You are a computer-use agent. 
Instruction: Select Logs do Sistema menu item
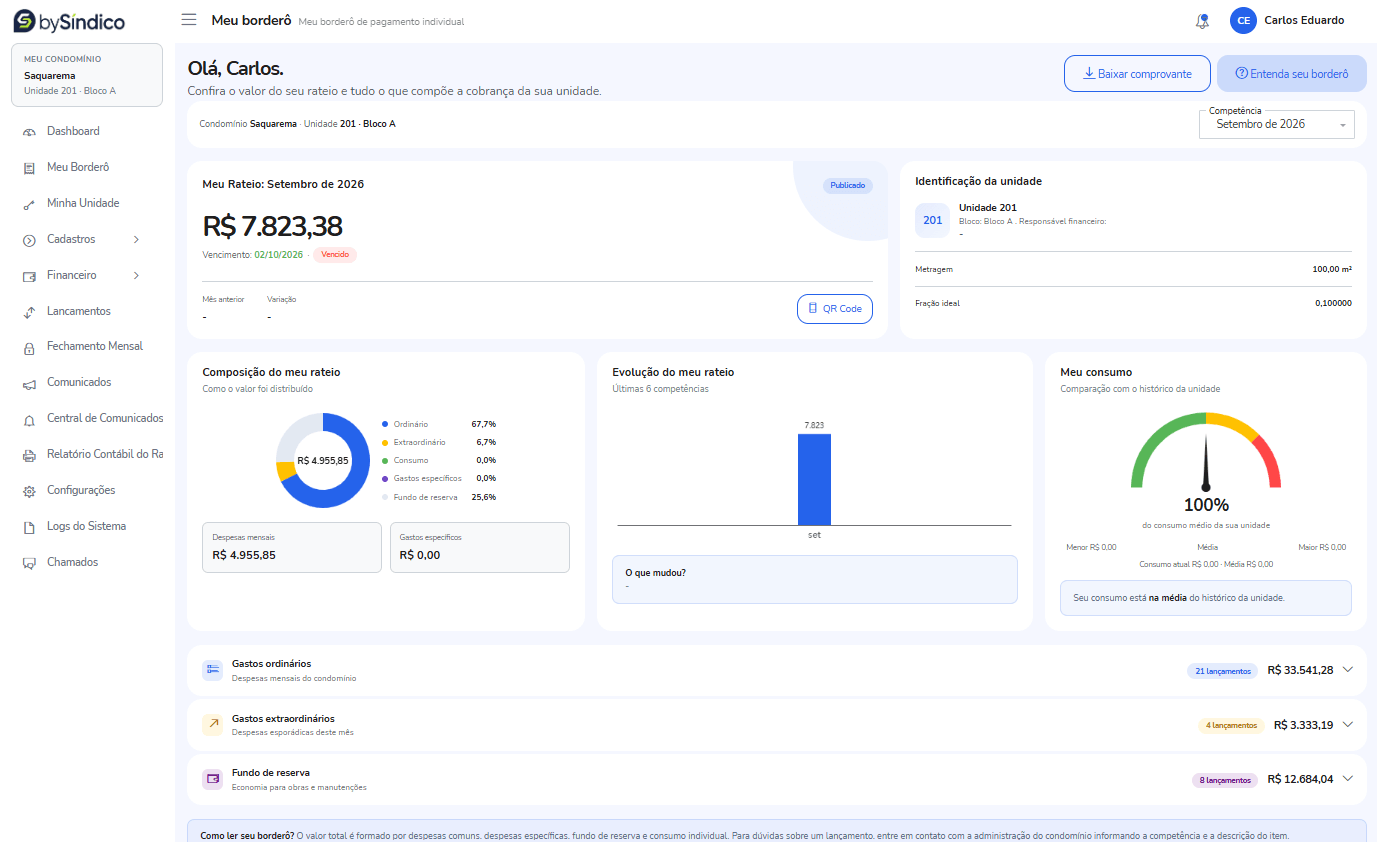tap(88, 527)
